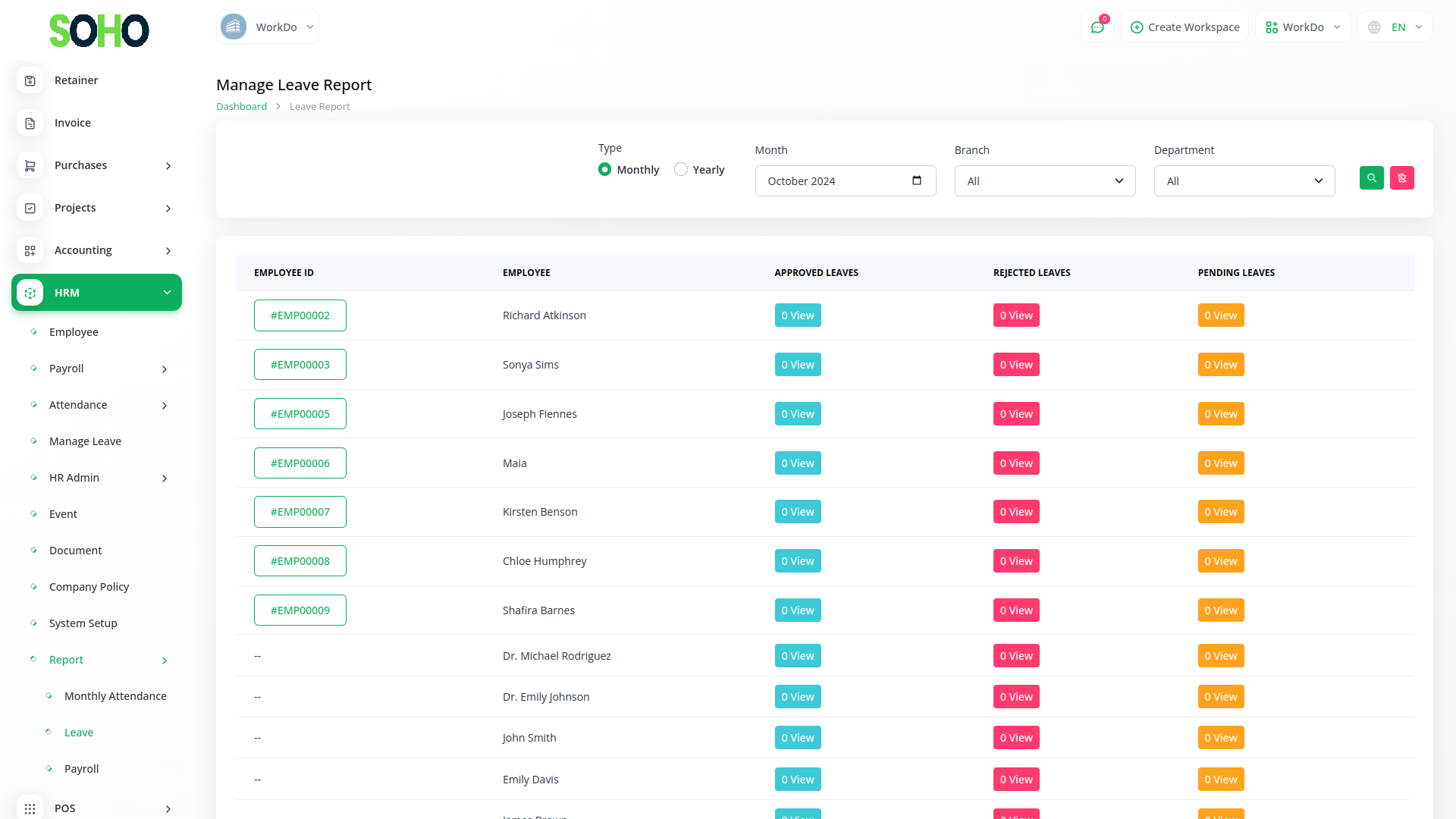Select the Yearly radio button
The width and height of the screenshot is (1456, 819).
681,169
